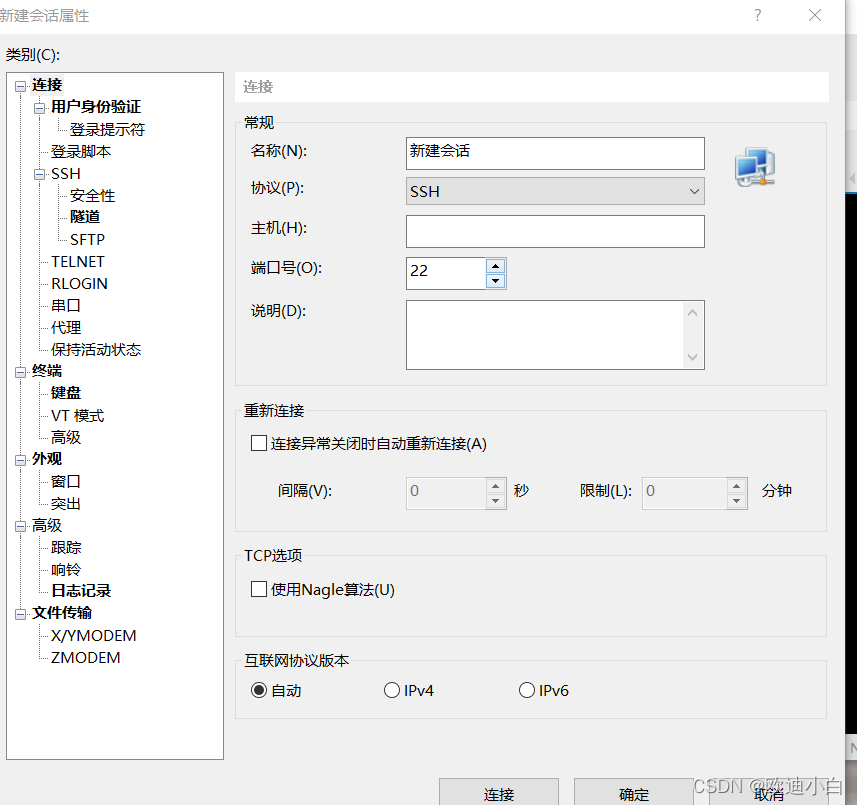Viewport: 857px width, 805px height.
Task: Select the IPv4 radio button
Action: 392,690
